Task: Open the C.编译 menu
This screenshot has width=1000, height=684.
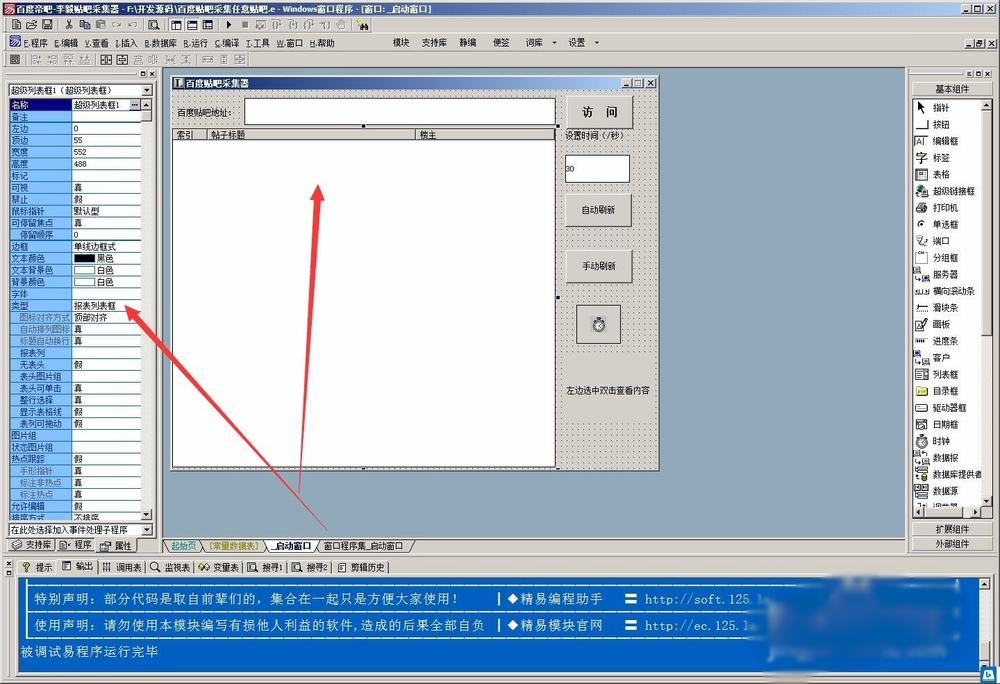Action: click(x=227, y=43)
